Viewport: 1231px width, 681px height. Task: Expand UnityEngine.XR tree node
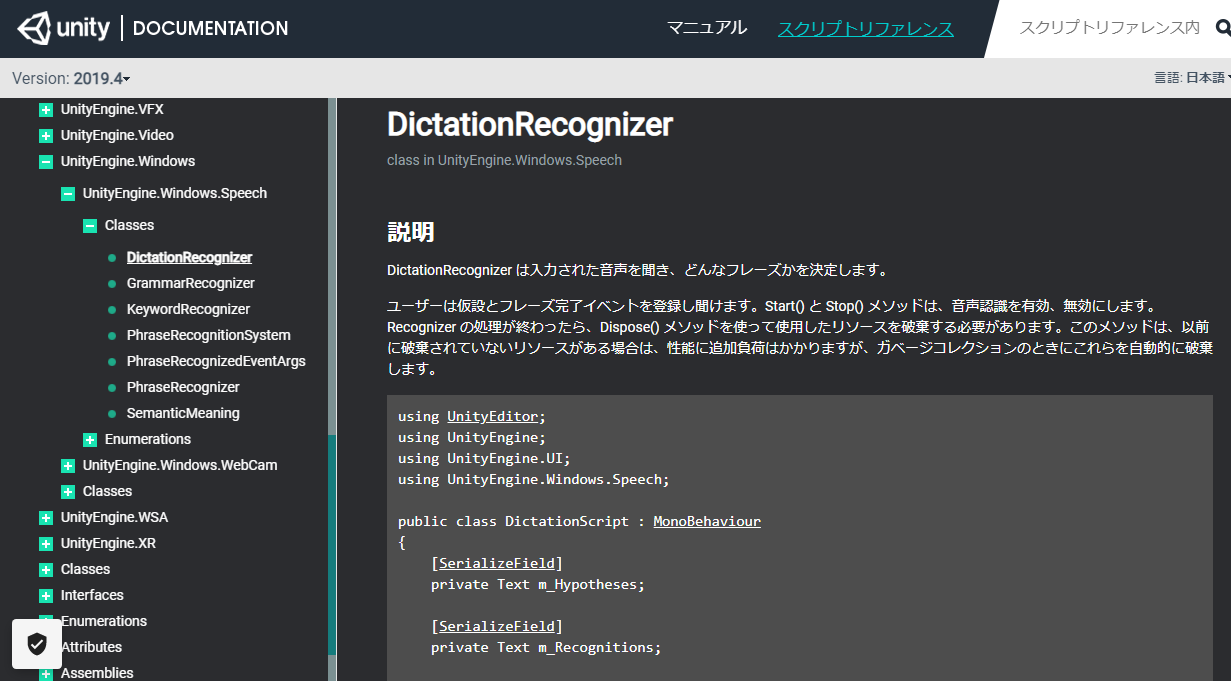pyautogui.click(x=46, y=544)
